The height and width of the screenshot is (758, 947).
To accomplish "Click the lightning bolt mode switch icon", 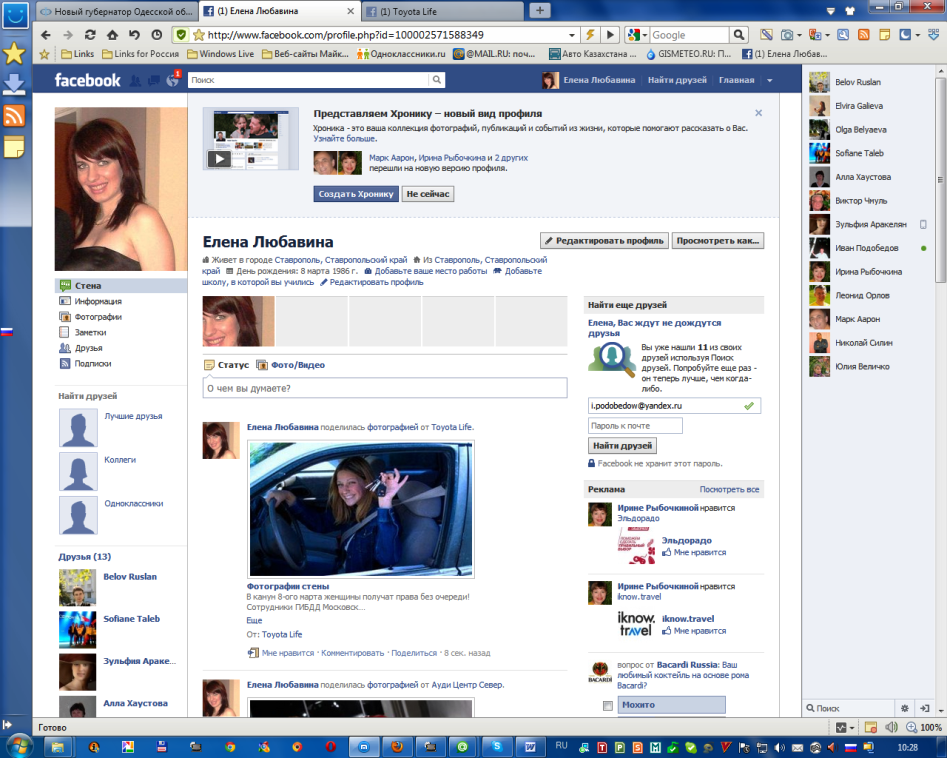I will (x=589, y=35).
